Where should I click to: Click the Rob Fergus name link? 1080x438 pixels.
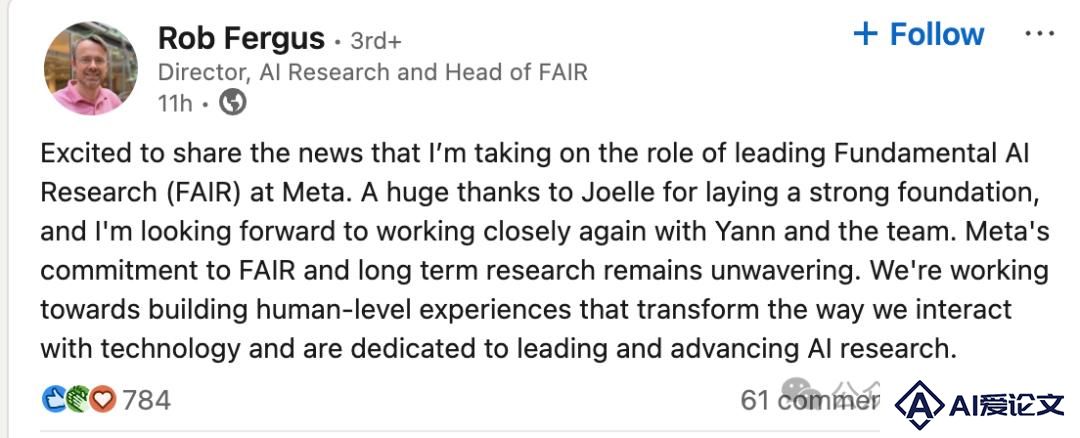[x=241, y=37]
